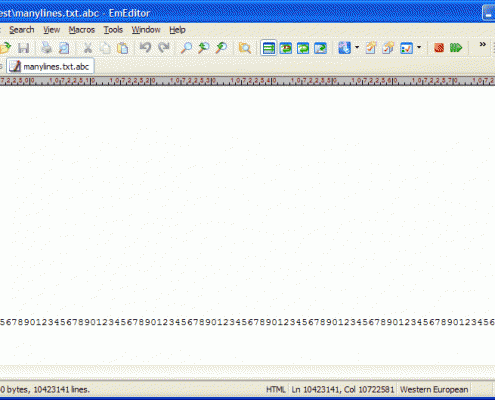
Task: Open Print Preview from the toolbar
Action: [x=64, y=48]
